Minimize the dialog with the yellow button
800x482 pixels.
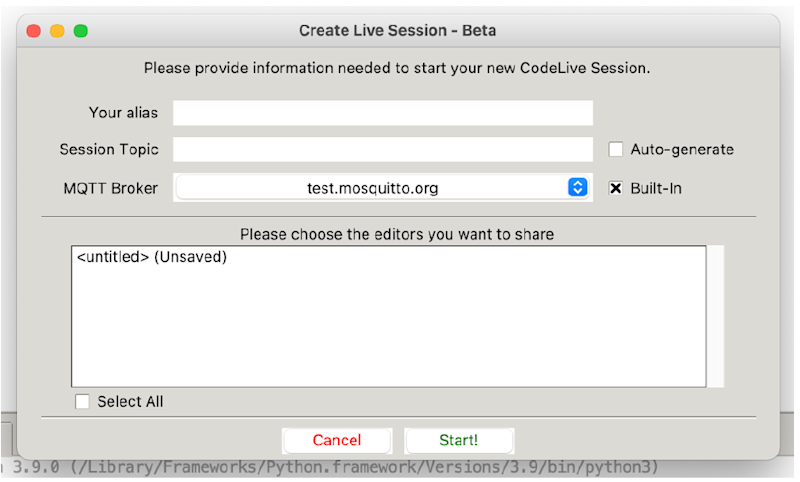coord(57,31)
